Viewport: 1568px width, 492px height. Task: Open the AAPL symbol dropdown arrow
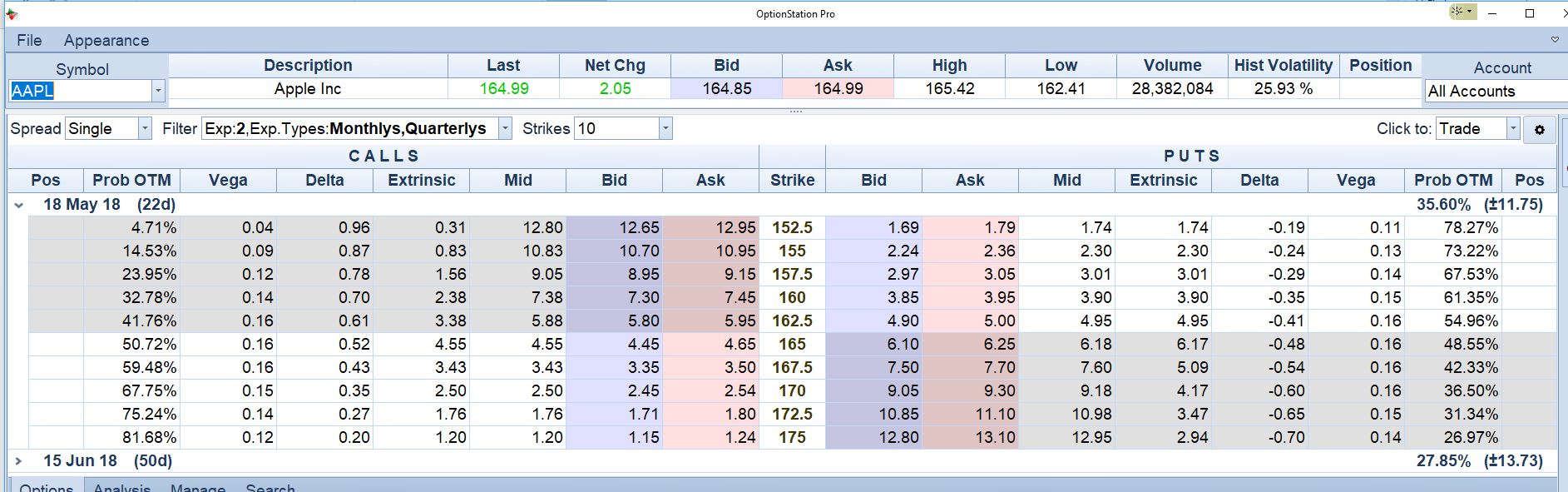tap(158, 91)
